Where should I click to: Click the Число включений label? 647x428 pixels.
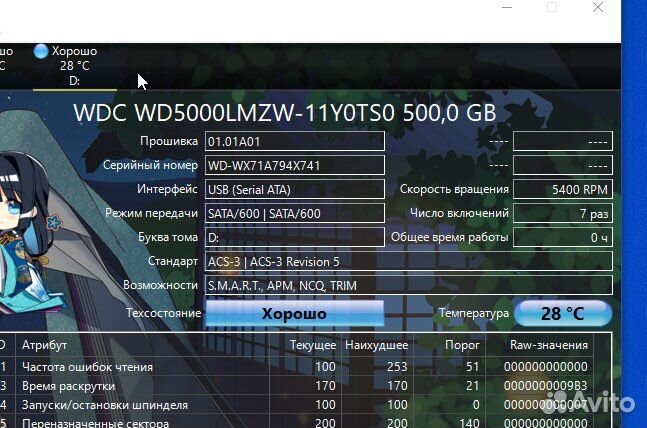pyautogui.click(x=459, y=213)
